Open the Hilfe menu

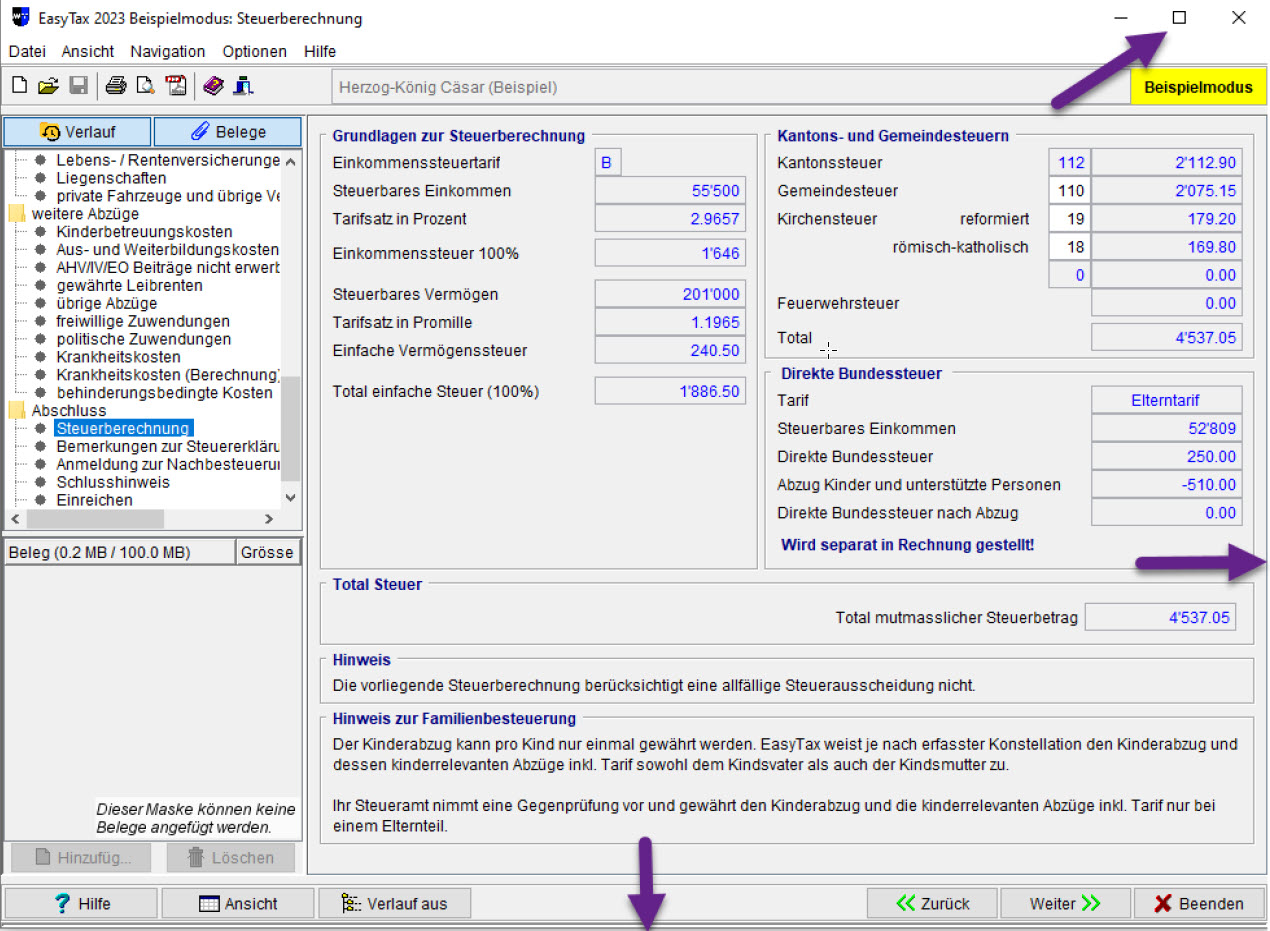coord(320,51)
